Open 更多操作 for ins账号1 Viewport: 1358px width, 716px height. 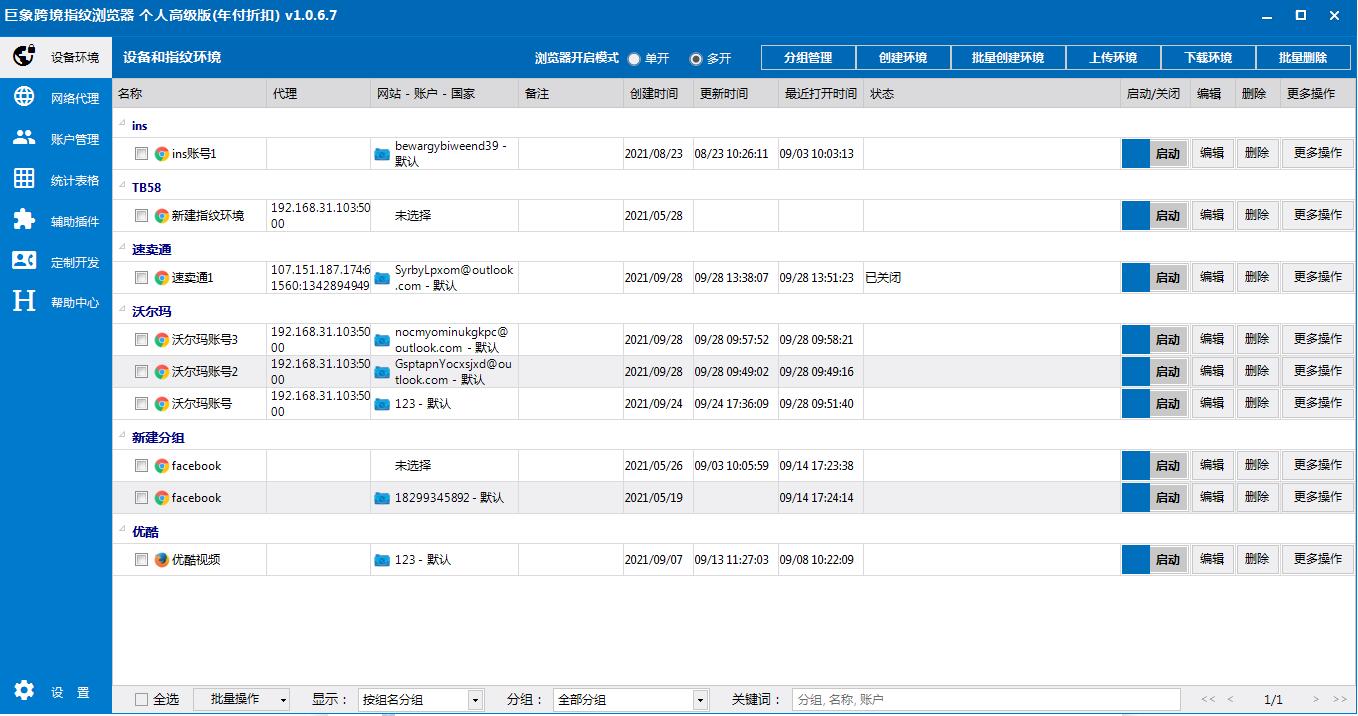pos(1318,153)
